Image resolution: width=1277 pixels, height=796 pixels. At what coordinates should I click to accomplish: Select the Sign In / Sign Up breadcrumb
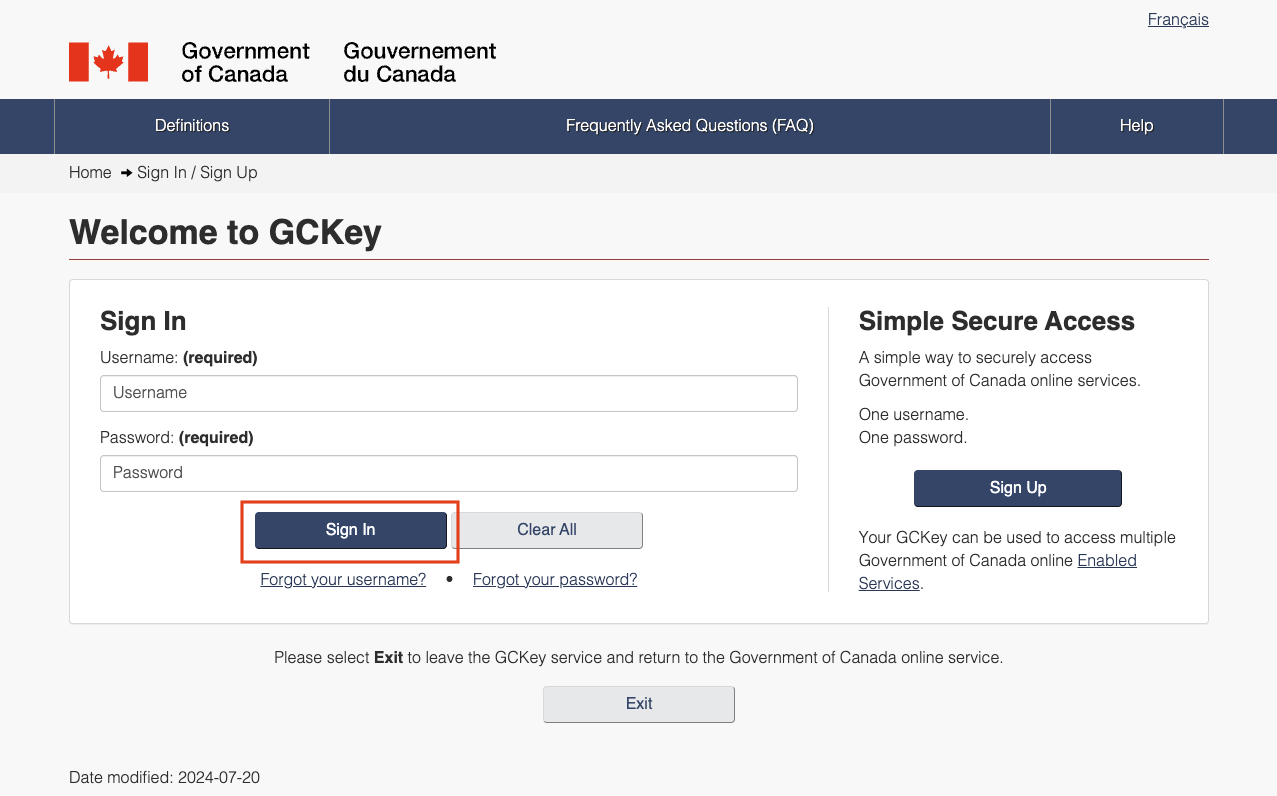(199, 172)
